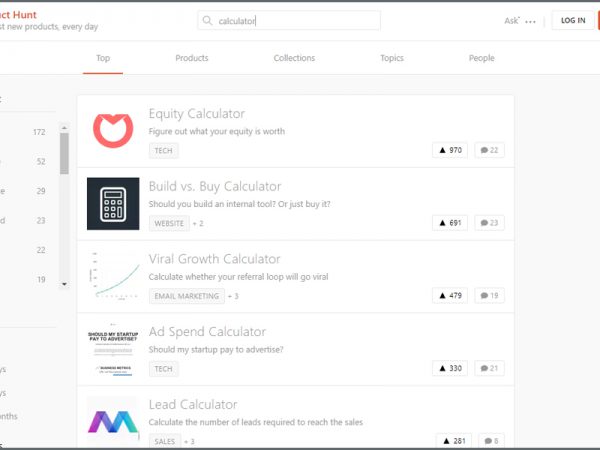Click the search field containing calculator
Viewport: 600px width, 450px height.
[300, 21]
